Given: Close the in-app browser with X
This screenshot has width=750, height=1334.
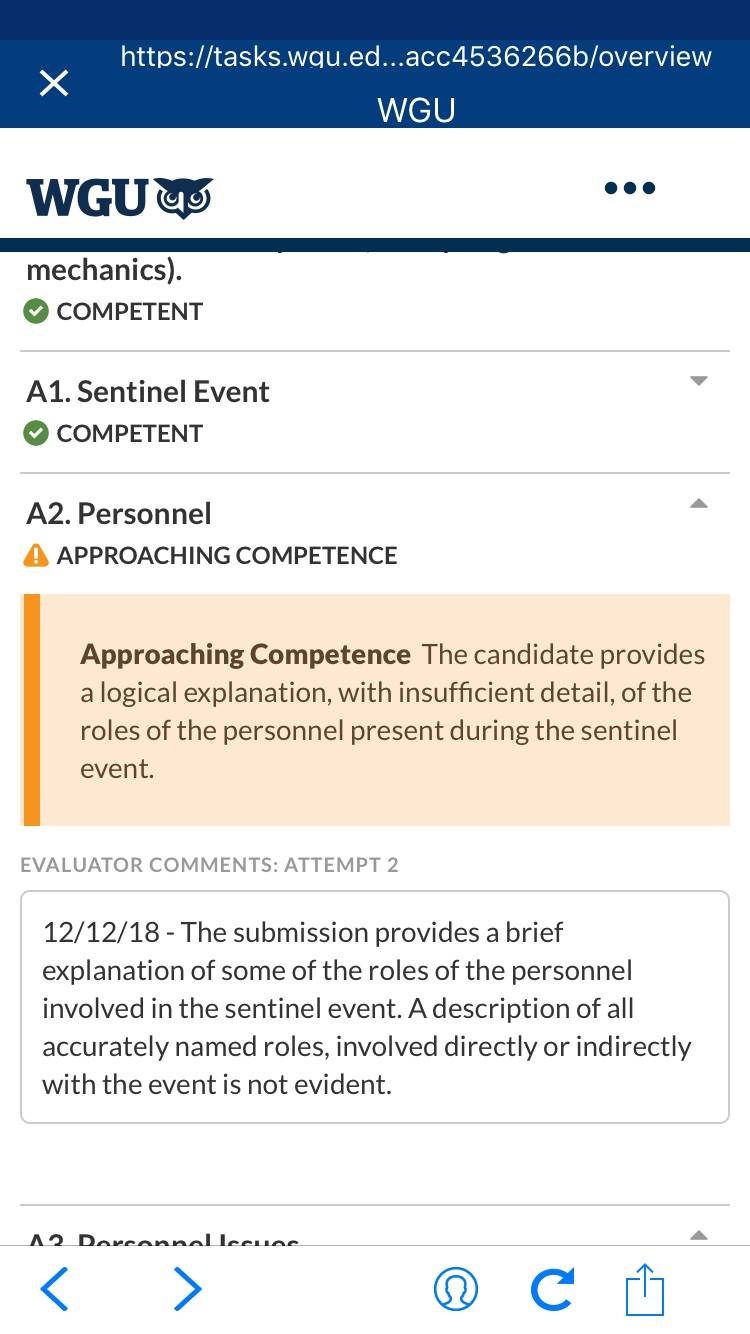Looking at the screenshot, I should (54, 83).
